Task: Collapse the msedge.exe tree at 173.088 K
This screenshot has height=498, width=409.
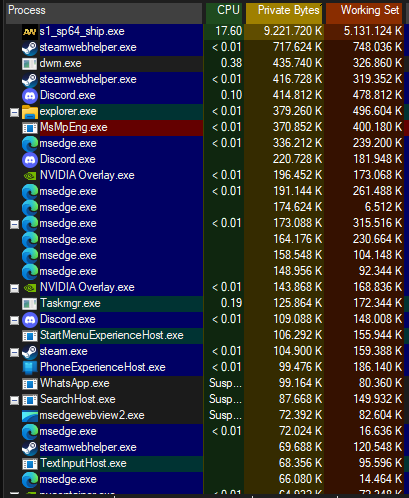Action: [14, 225]
